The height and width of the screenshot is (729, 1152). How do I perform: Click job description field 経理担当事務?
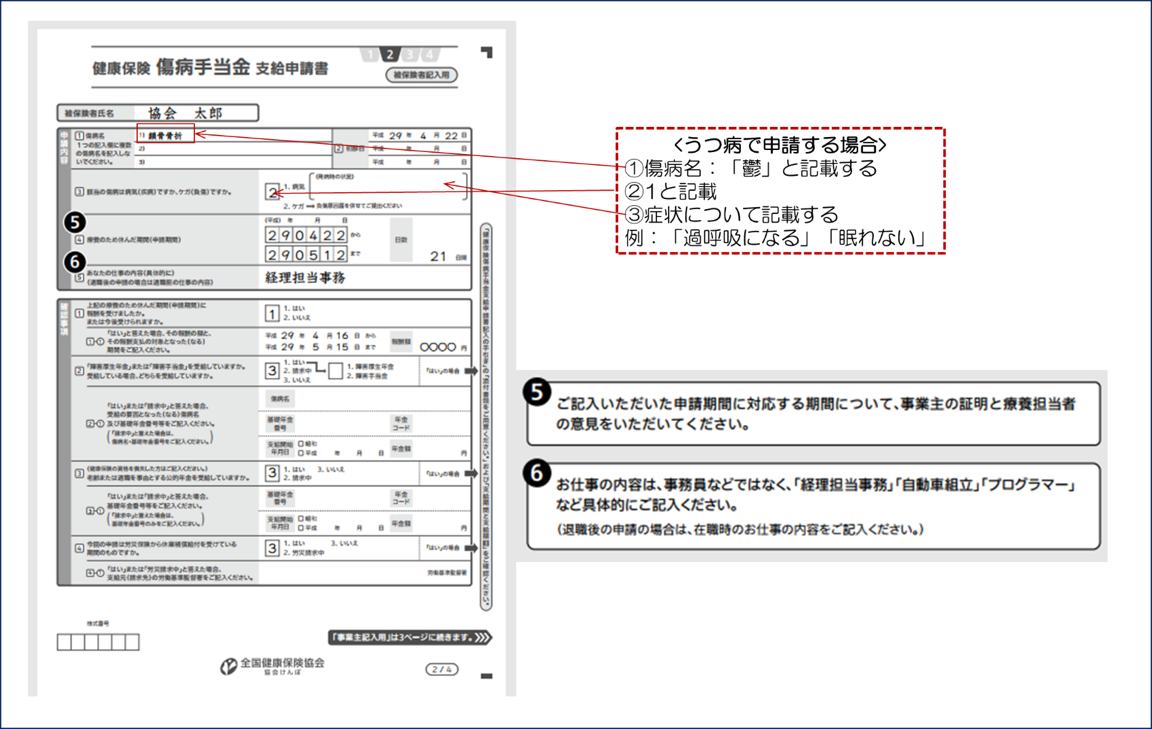click(306, 278)
